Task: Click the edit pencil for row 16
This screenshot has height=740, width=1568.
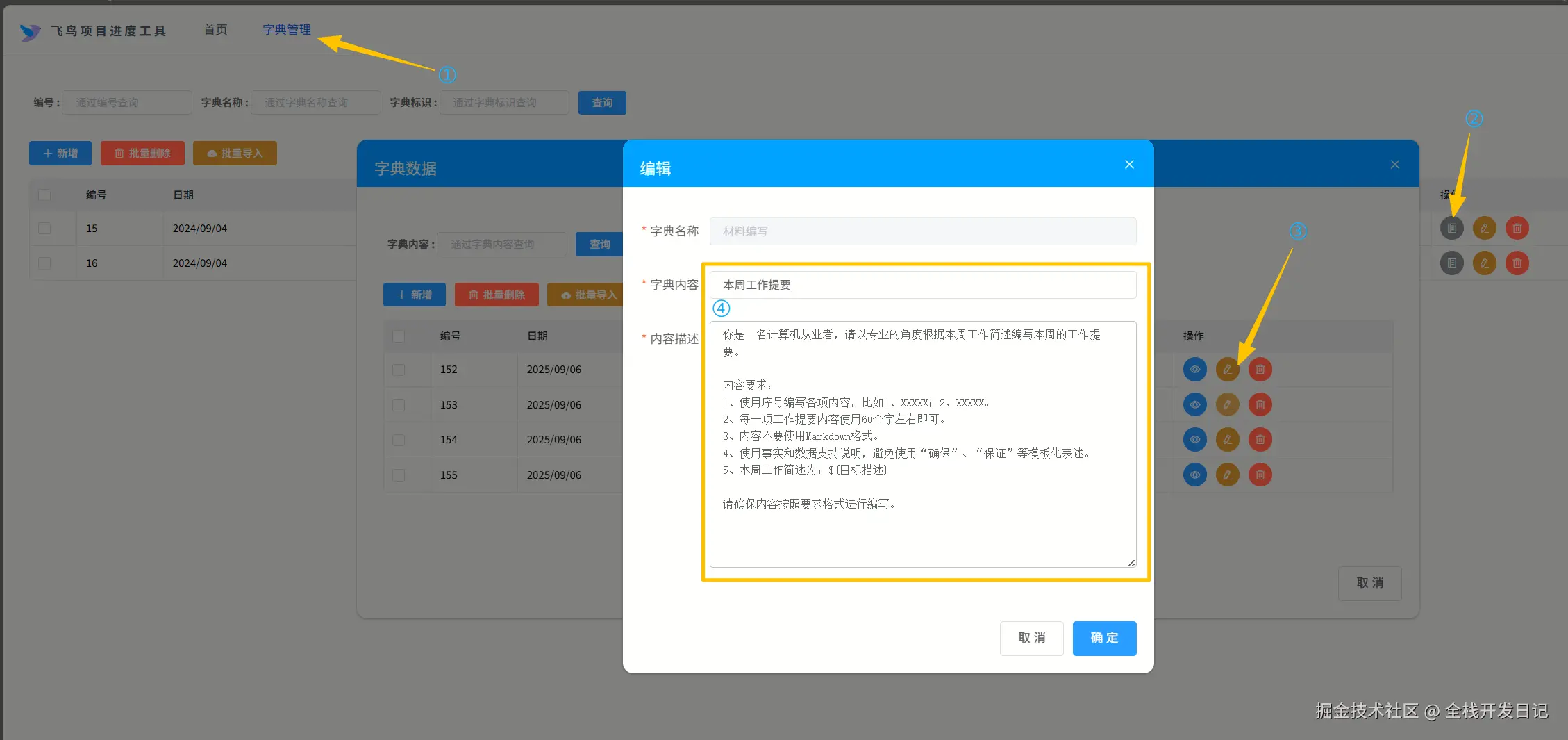Action: [x=1484, y=263]
